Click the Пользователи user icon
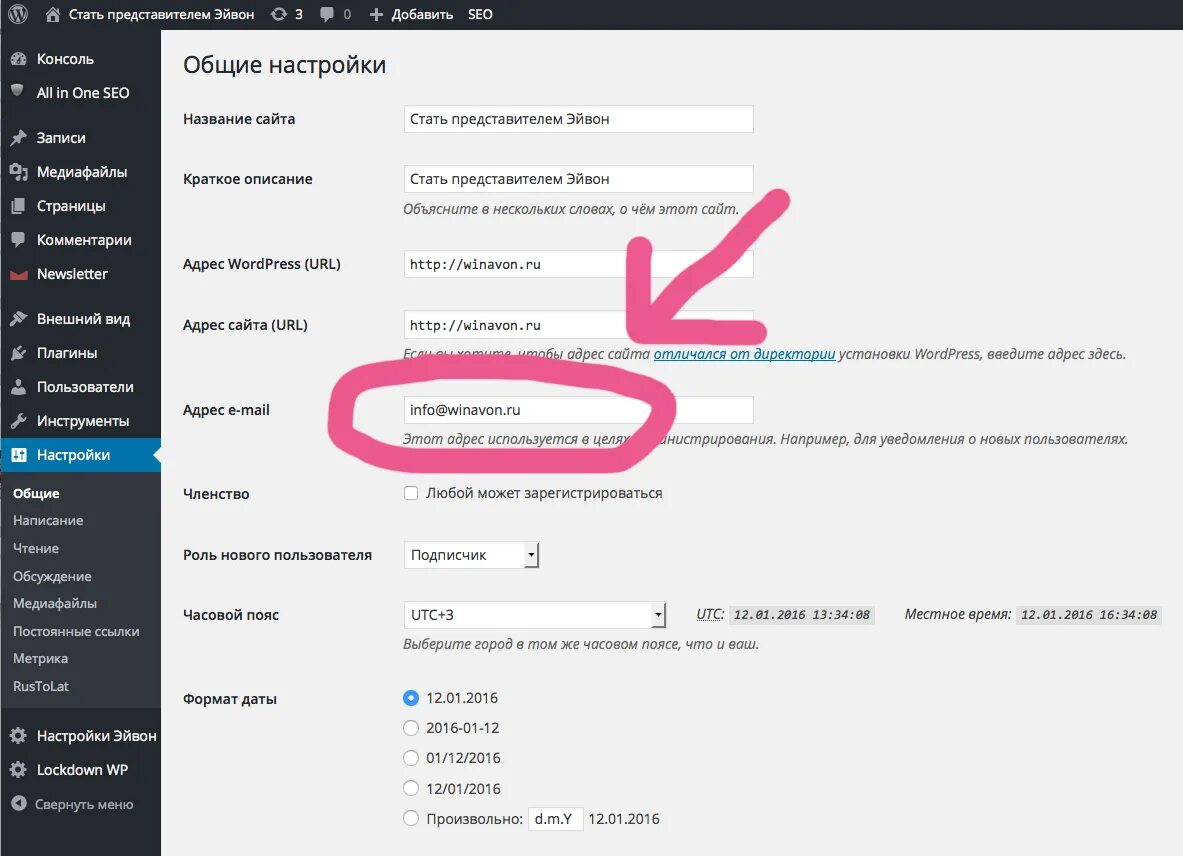The height and width of the screenshot is (856, 1183). [18, 387]
